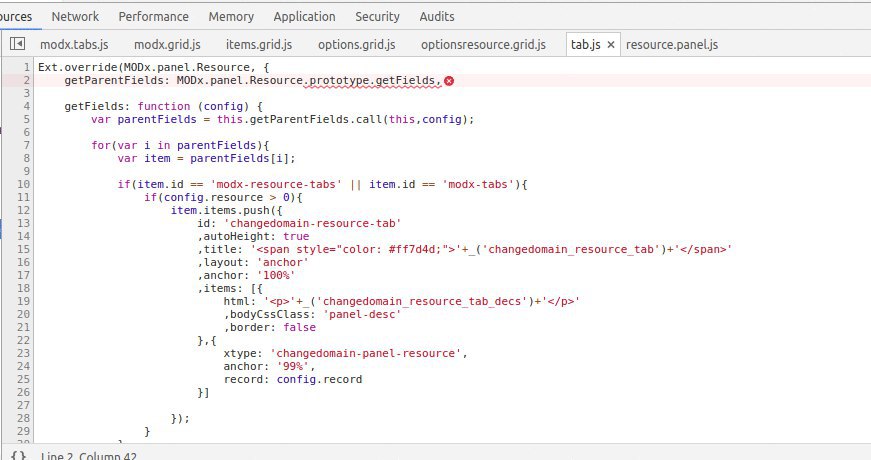This screenshot has height=460, width=871.
Task: Click the 'modx-tabs' string on line 10
Action: coord(478,184)
